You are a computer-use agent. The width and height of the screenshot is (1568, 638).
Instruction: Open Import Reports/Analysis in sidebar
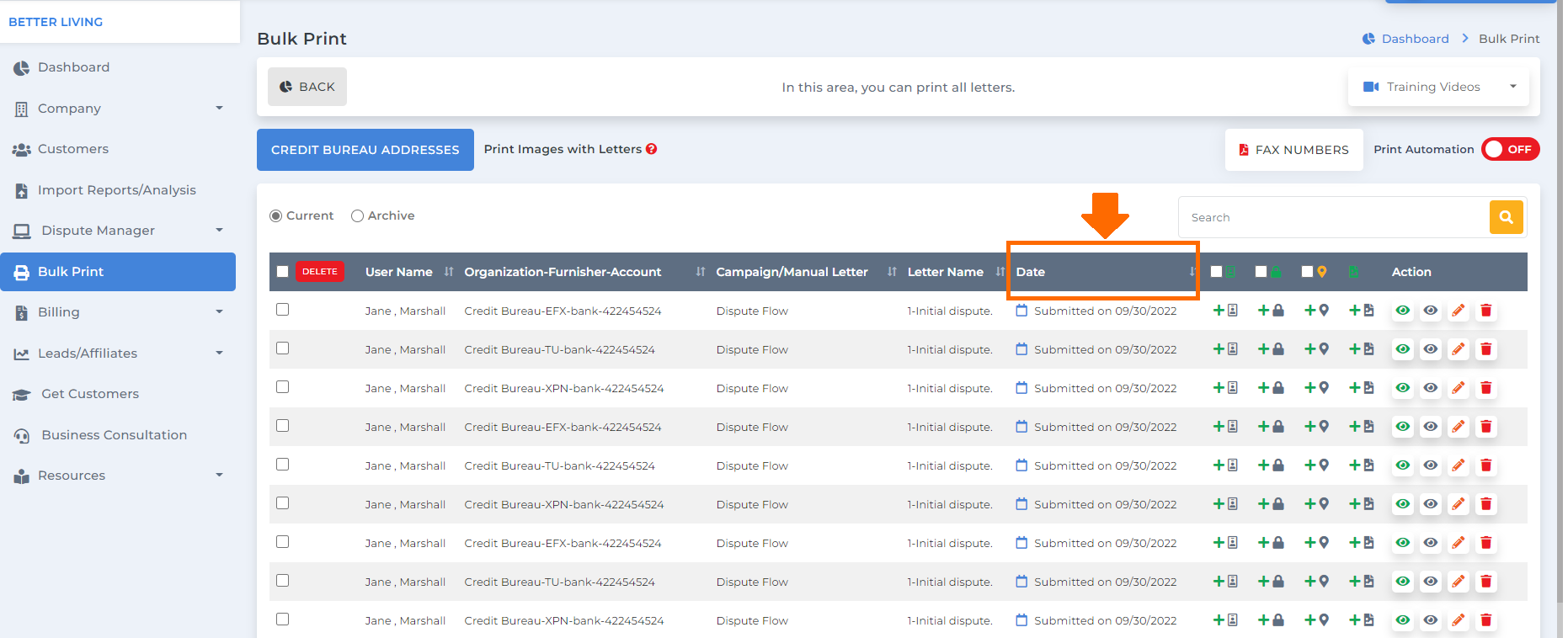118,190
